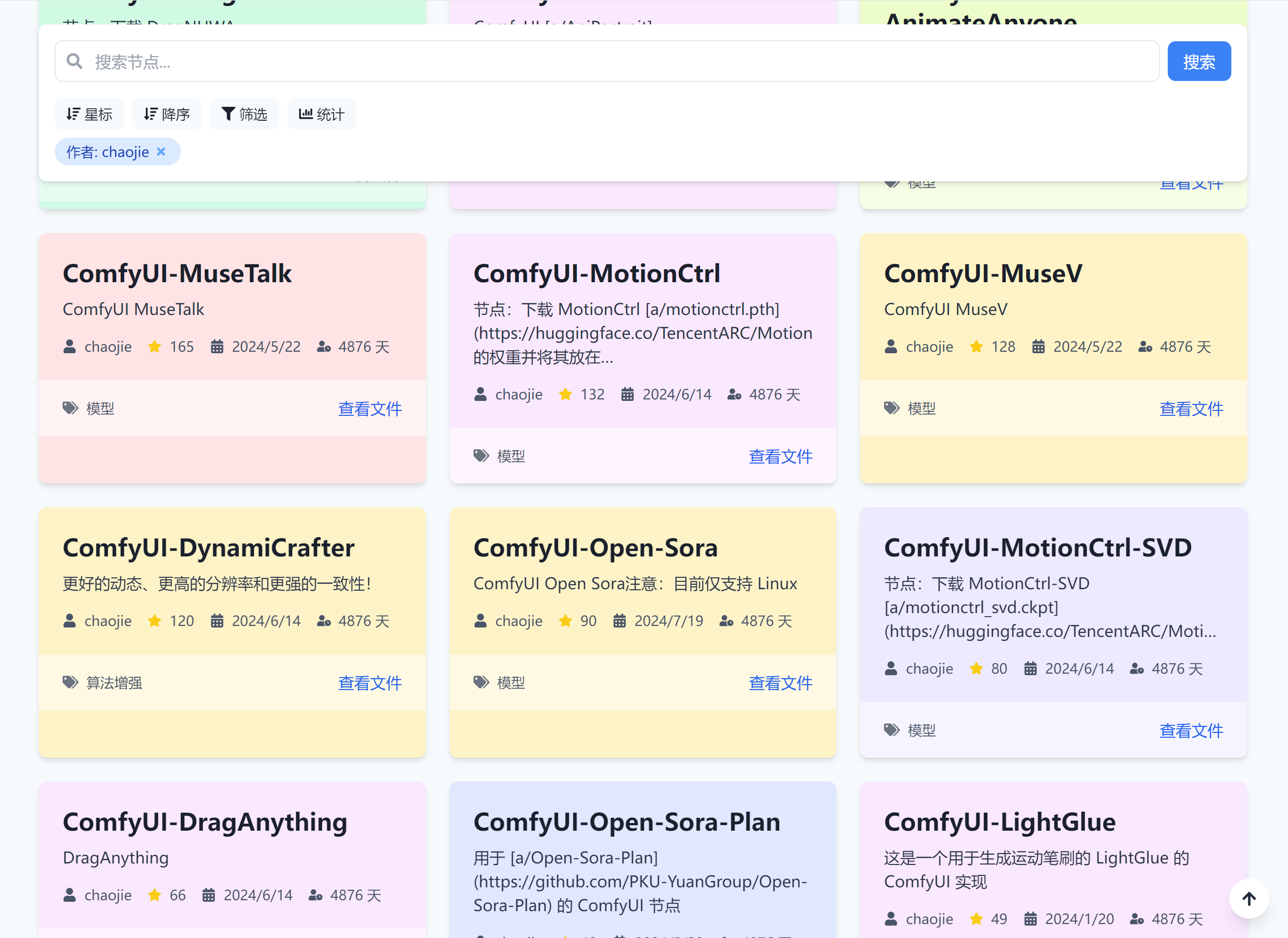1288x938 pixels.
Task: Click 查看文件 on ComfyUI-Open-Sora card
Action: point(780,683)
